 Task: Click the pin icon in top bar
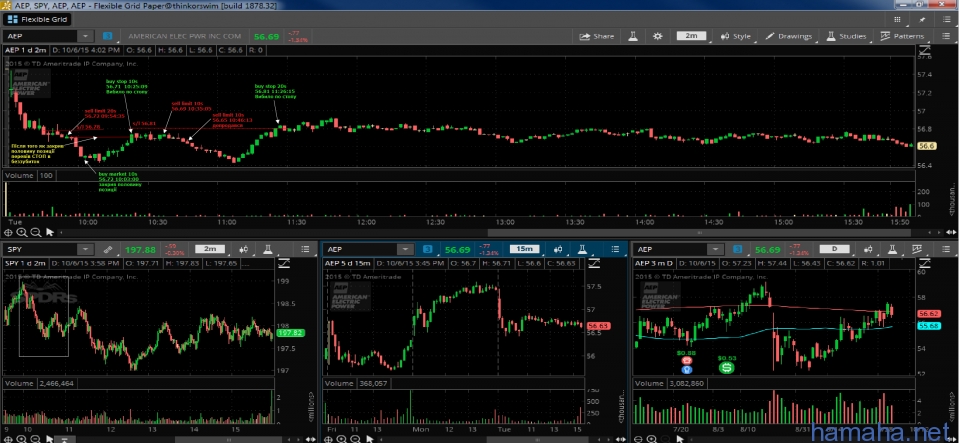pyautogui.click(x=922, y=20)
